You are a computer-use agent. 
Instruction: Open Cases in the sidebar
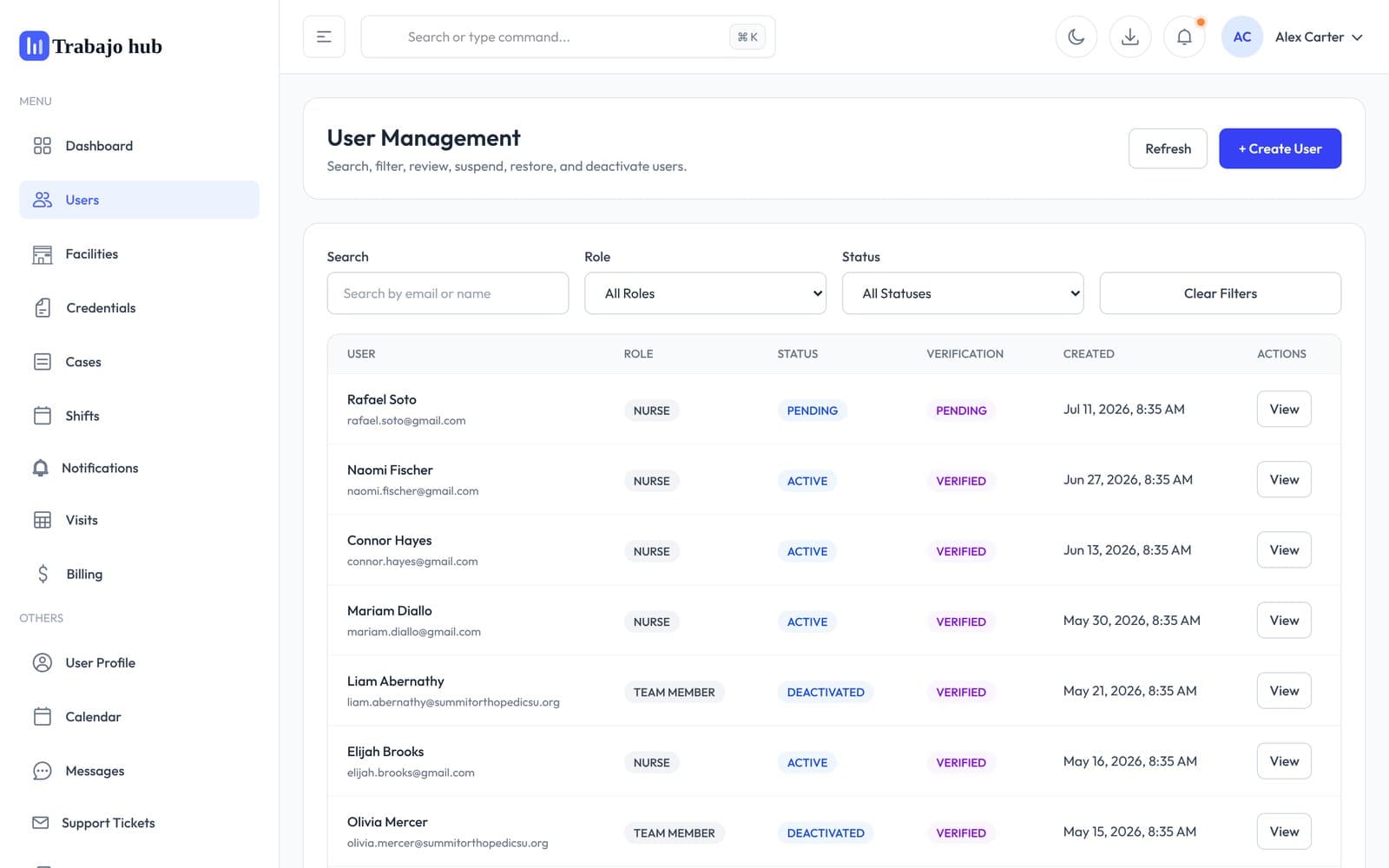pos(139,362)
